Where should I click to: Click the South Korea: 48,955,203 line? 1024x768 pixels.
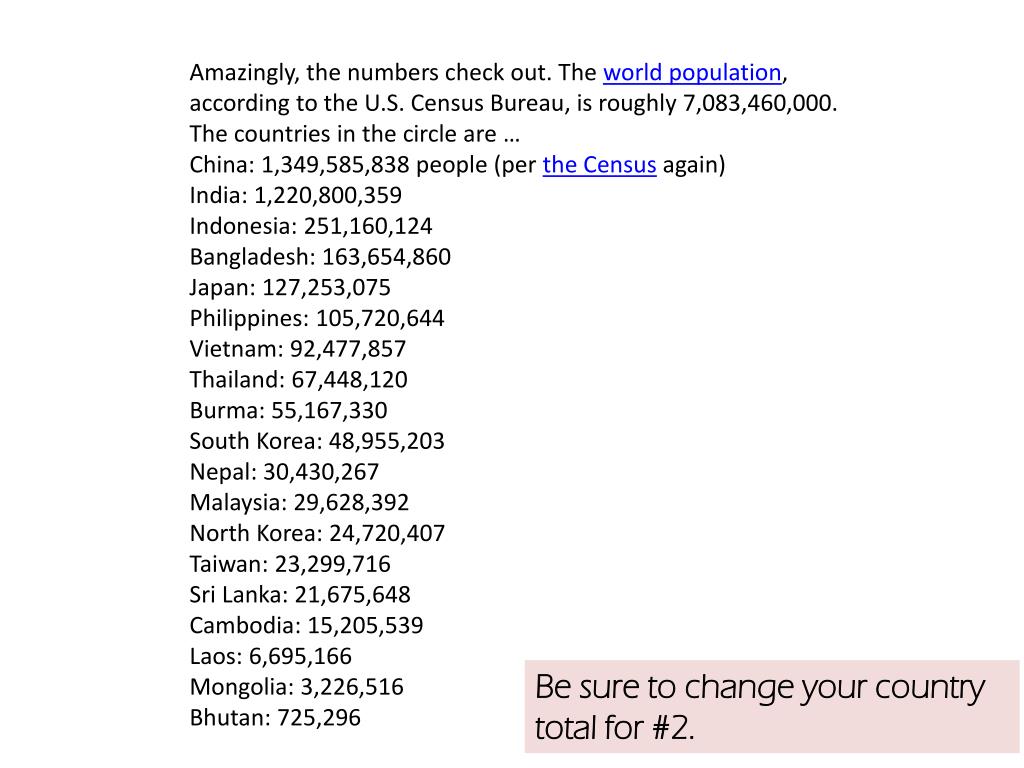coord(317,441)
